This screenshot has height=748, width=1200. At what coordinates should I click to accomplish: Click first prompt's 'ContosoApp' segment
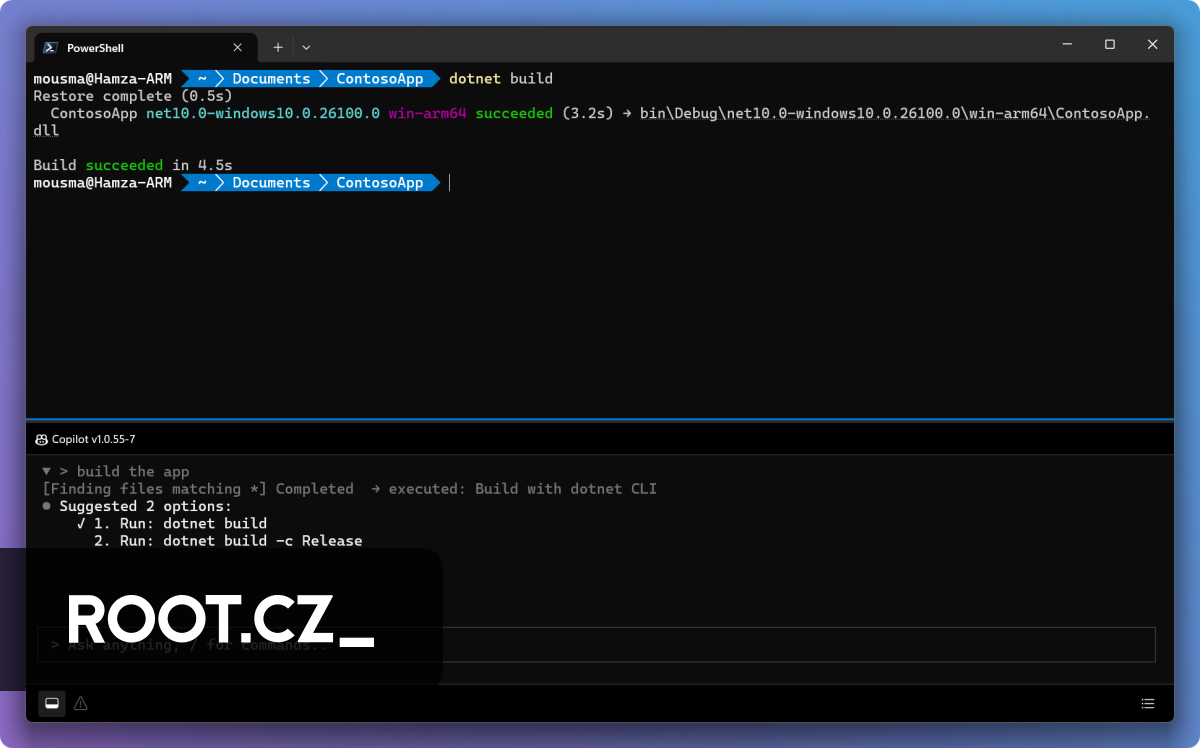[380, 78]
